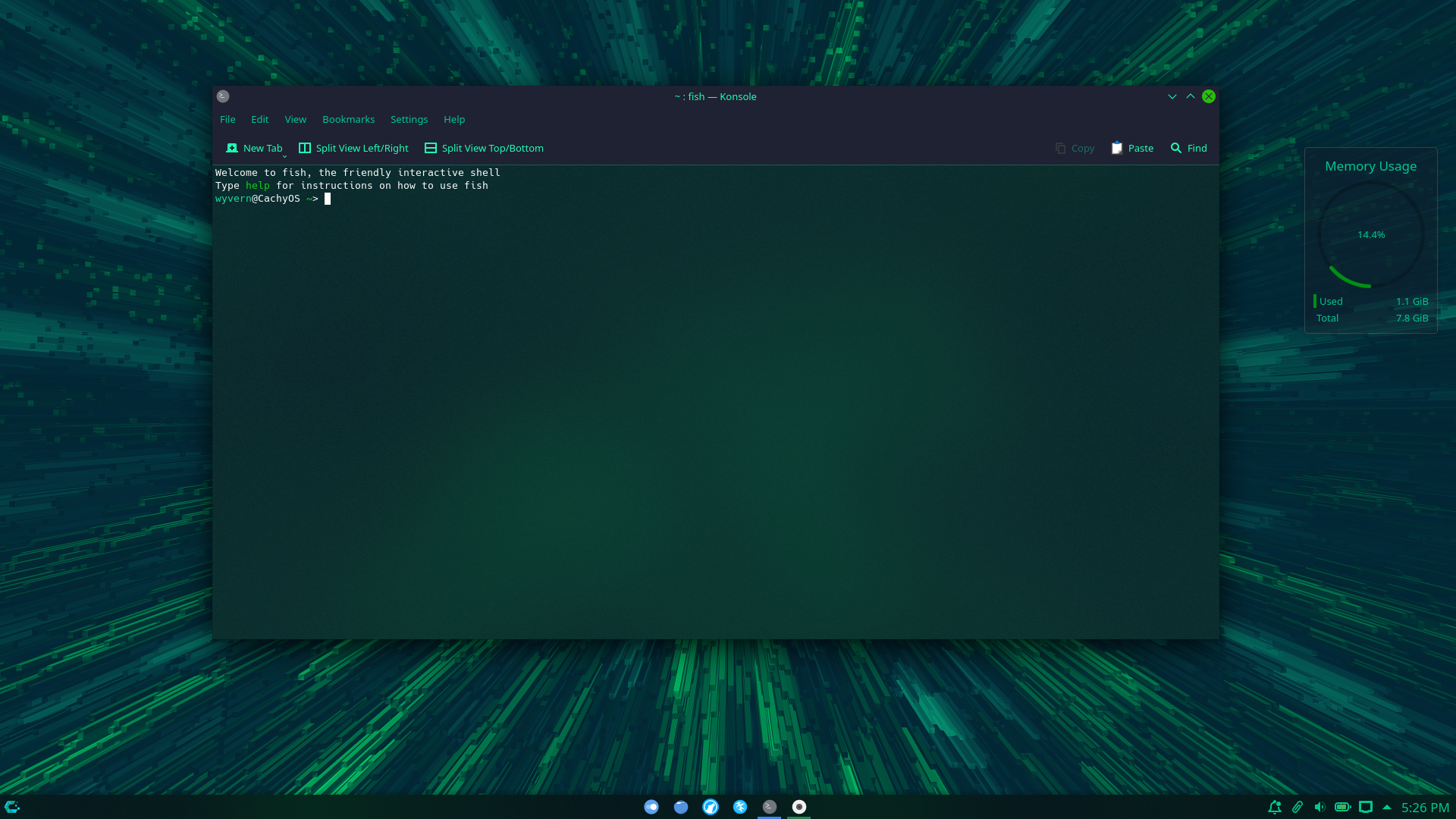Launch the wolf browser icon on the taskbar
The width and height of the screenshot is (1456, 819).
pos(711,806)
